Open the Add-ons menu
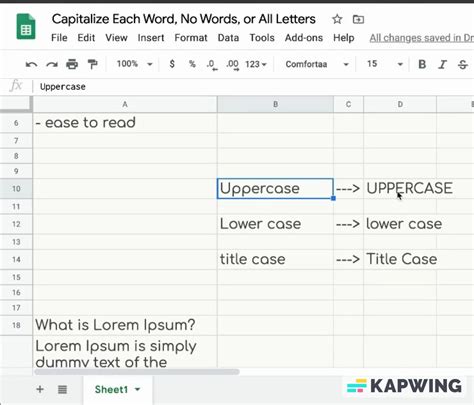The height and width of the screenshot is (405, 474). coord(304,38)
